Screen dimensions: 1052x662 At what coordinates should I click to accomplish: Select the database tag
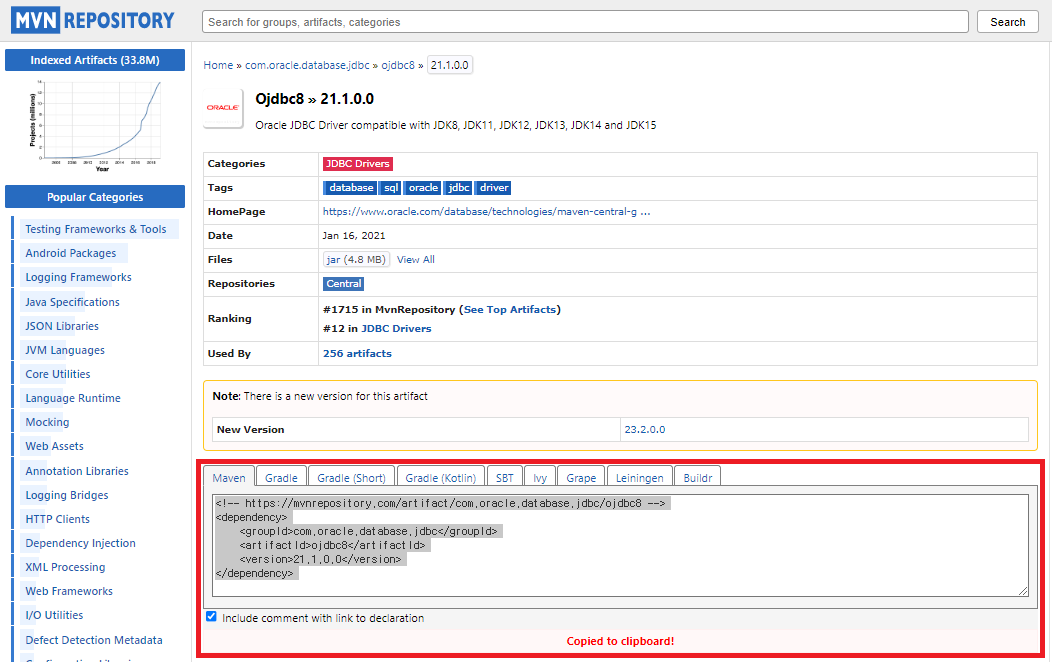tap(350, 188)
